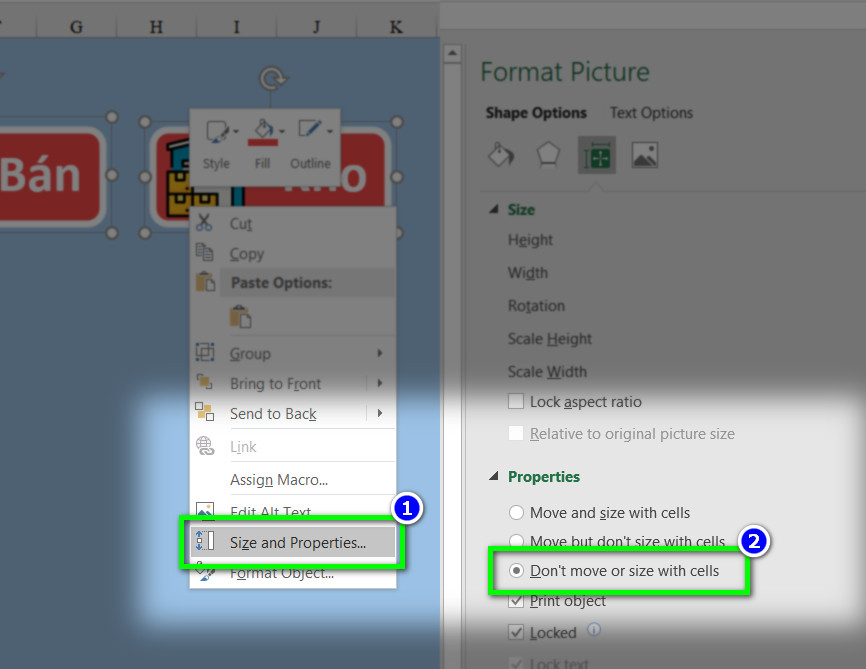Open the Style gallery in the mini toolbar
This screenshot has height=669, width=866.
click(x=215, y=131)
